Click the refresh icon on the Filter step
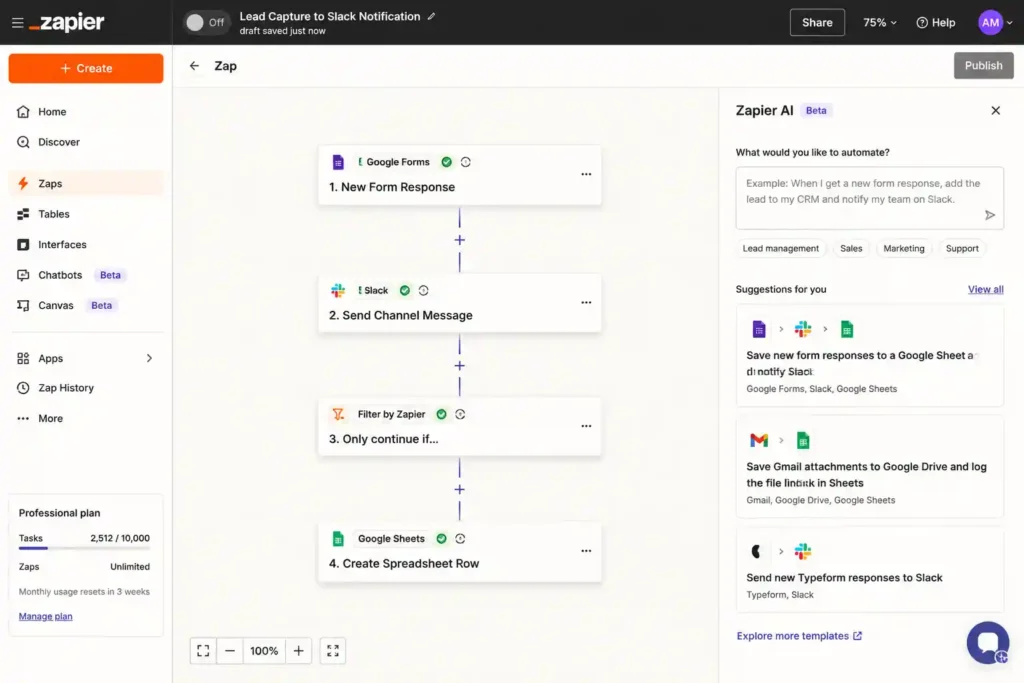 460,414
